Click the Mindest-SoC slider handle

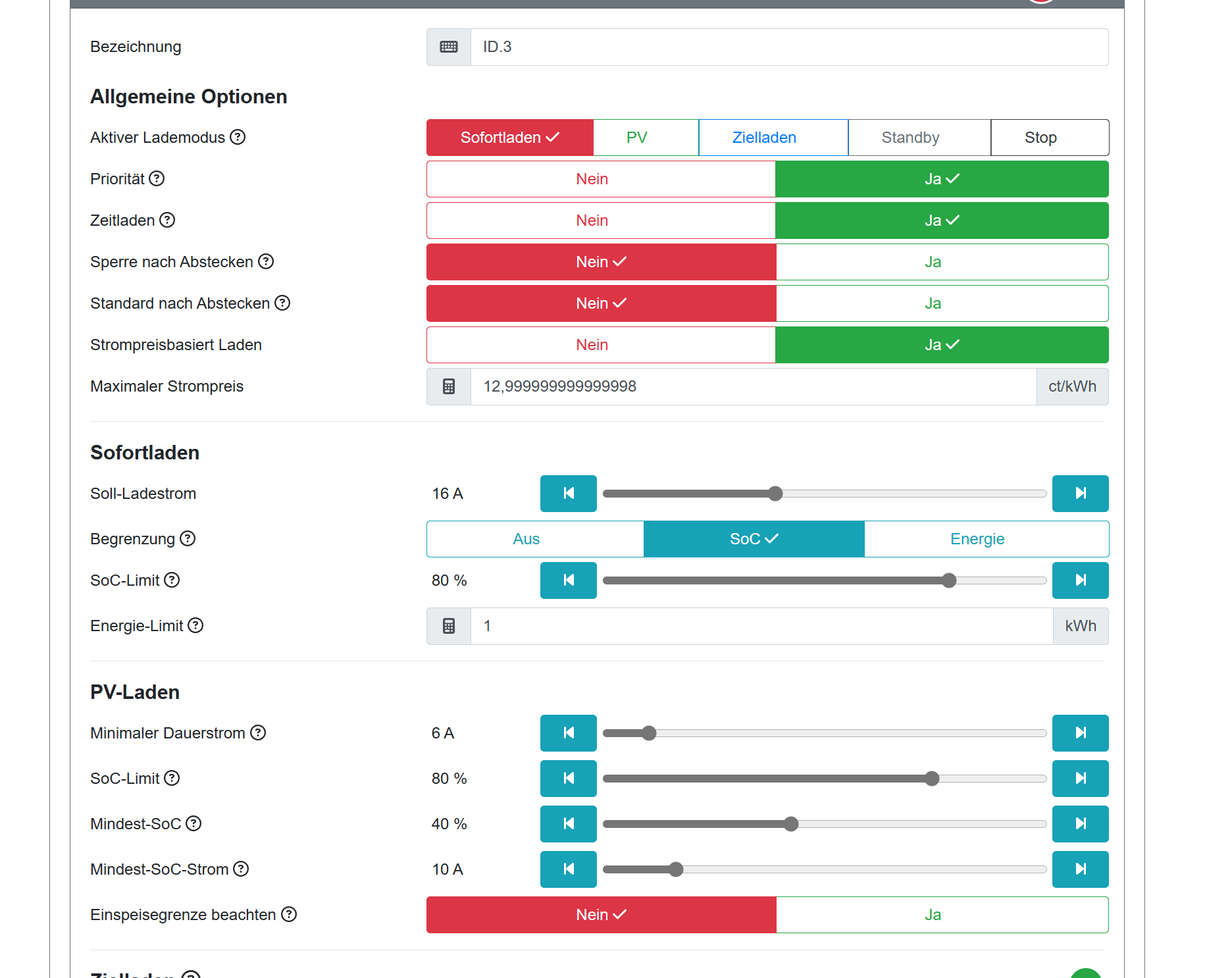pos(791,824)
